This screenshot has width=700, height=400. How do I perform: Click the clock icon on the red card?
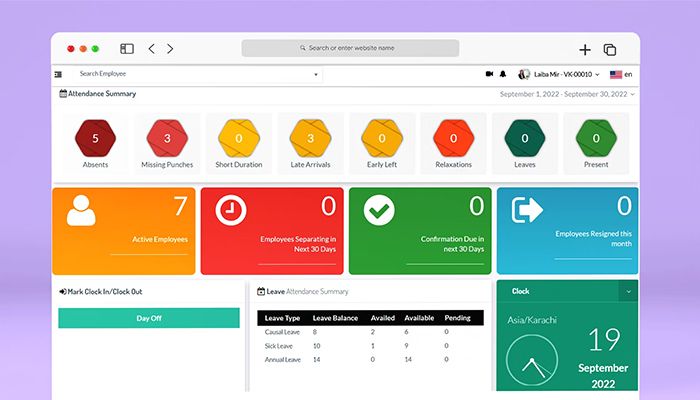click(231, 210)
